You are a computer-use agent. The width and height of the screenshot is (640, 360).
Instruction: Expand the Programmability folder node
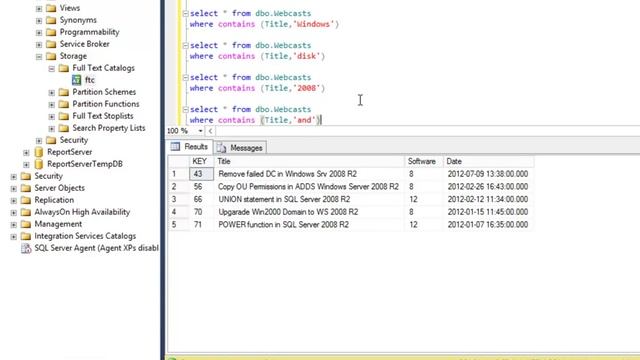pos(39,32)
